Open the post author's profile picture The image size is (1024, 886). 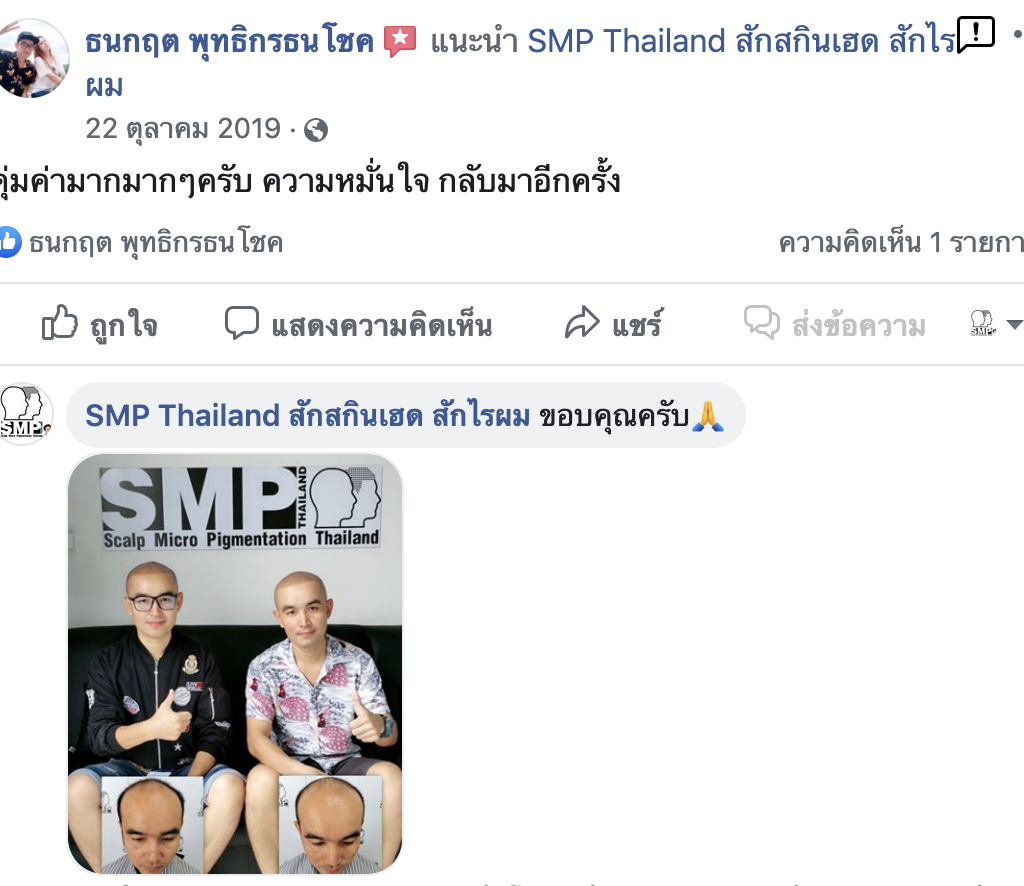tap(31, 58)
